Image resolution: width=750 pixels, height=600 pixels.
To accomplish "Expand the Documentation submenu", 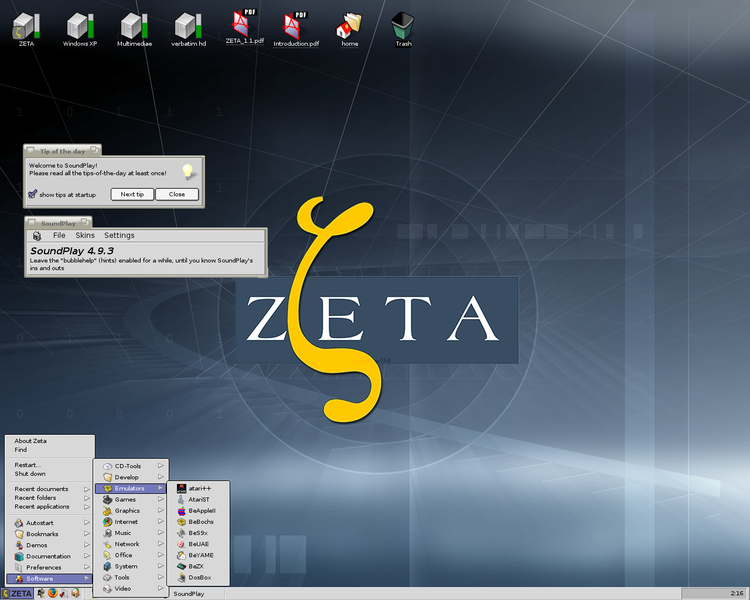I will pos(50,556).
